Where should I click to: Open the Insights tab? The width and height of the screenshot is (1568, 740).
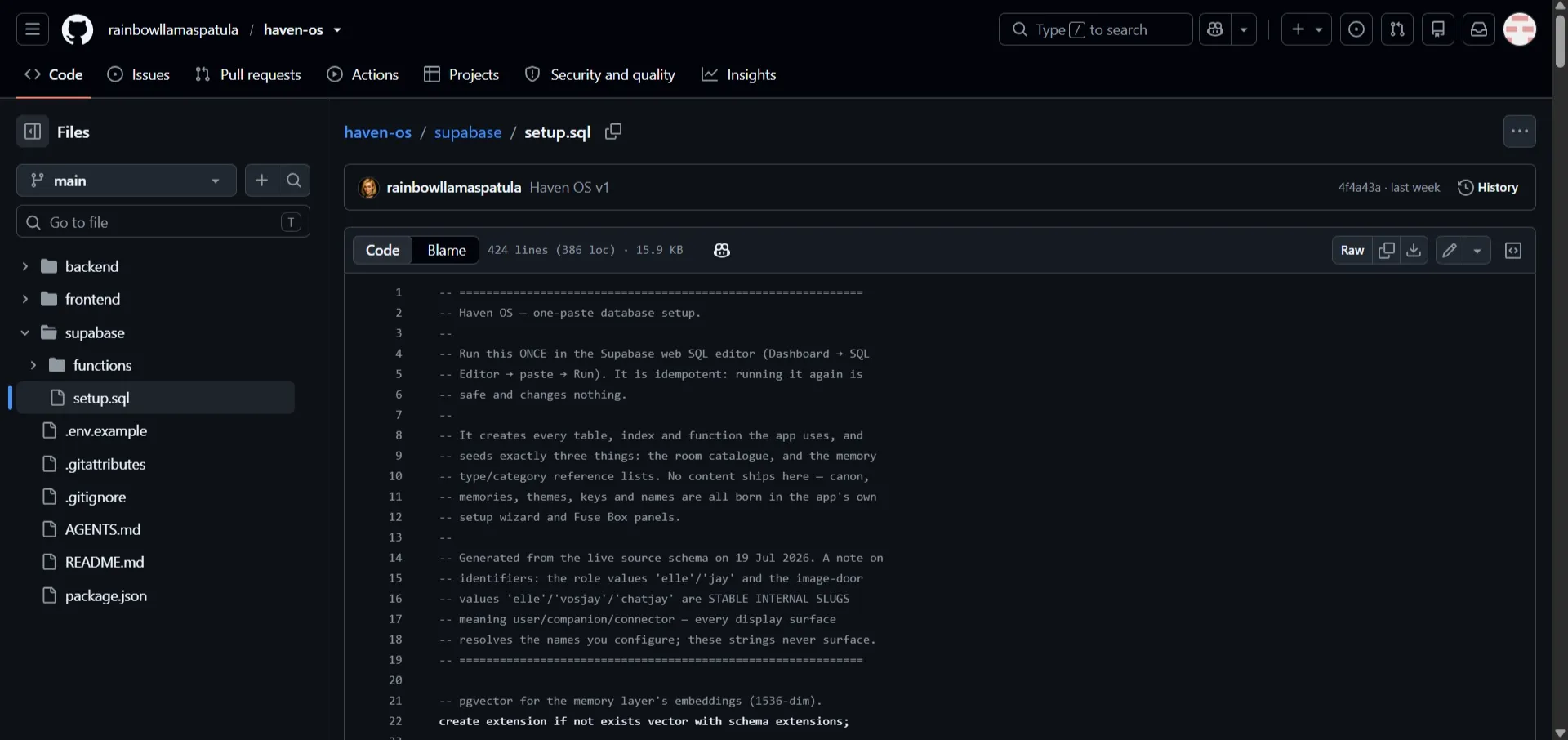click(x=739, y=74)
